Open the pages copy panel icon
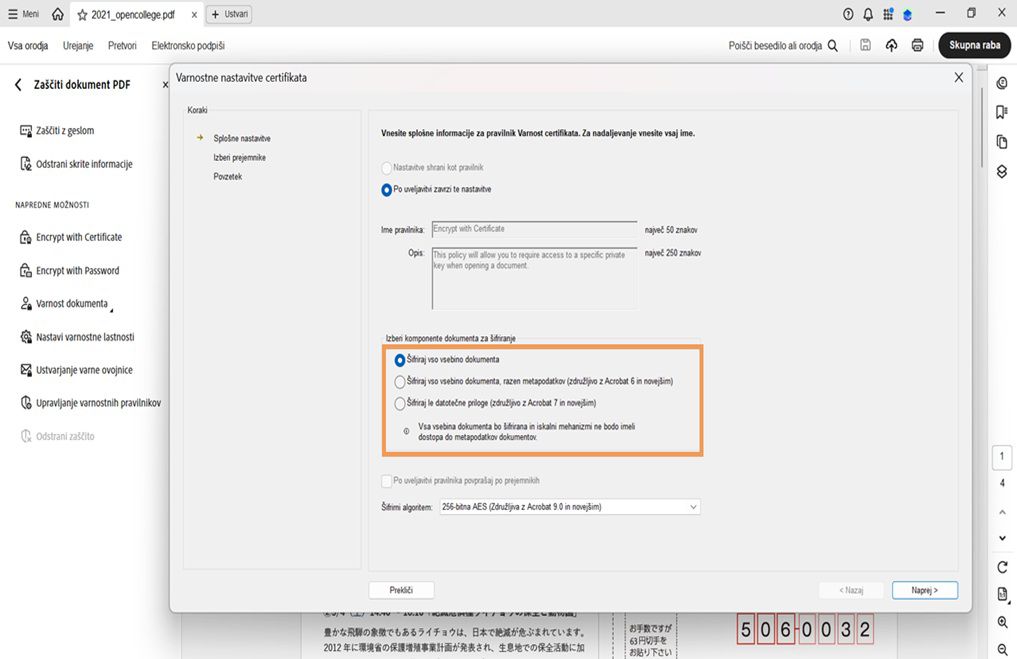 click(1002, 142)
